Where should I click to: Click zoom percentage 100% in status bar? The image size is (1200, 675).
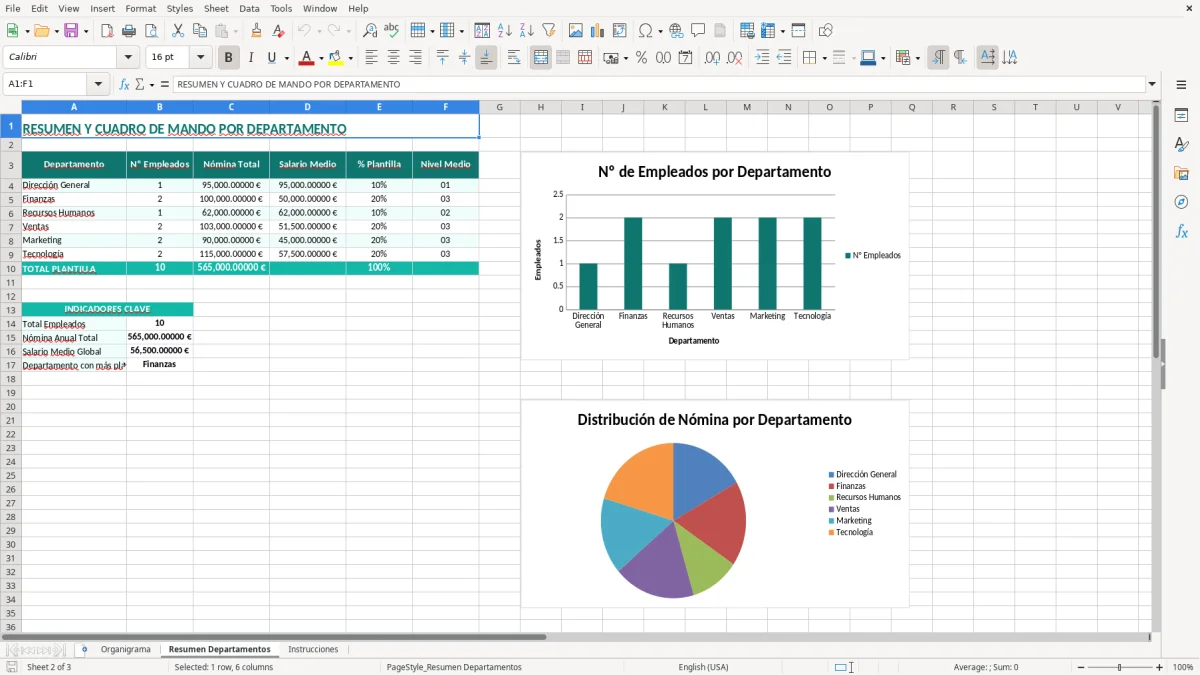pos(1183,667)
